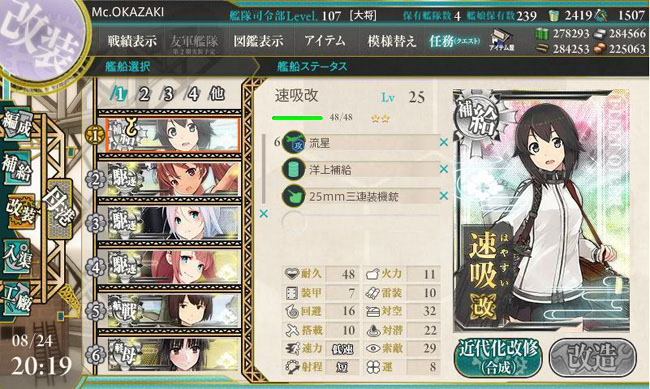Return to 母港 home port button

[x=60, y=210]
